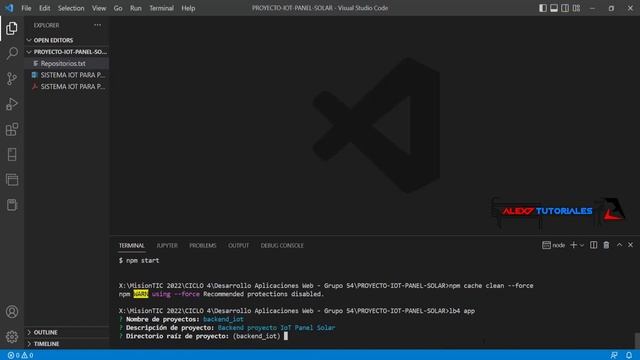This screenshot has width=640, height=360.
Task: Click the EXPLORER panel title
Action: (46, 25)
